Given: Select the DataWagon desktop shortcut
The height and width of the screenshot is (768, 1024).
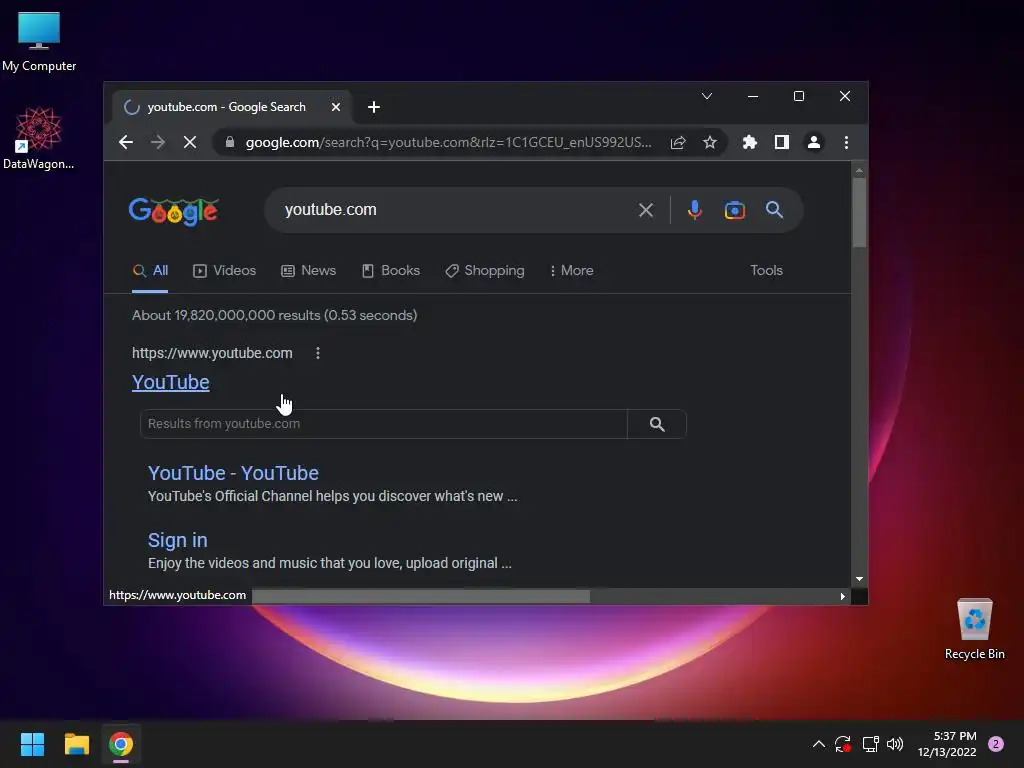Looking at the screenshot, I should 39,138.
